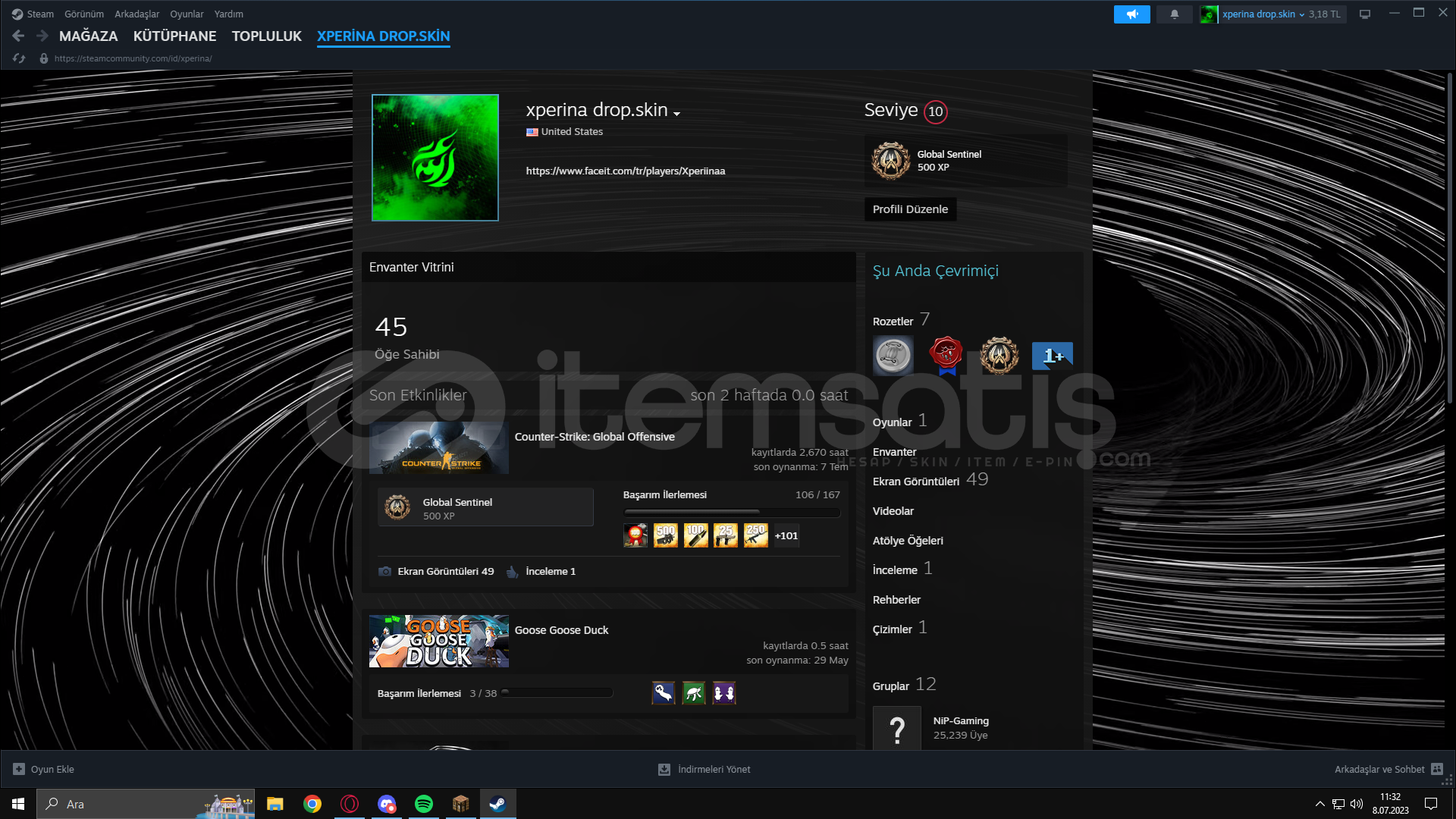Screen dimensions: 1456x819
Task: Go to the TOPLULUK tab
Action: pos(266,36)
